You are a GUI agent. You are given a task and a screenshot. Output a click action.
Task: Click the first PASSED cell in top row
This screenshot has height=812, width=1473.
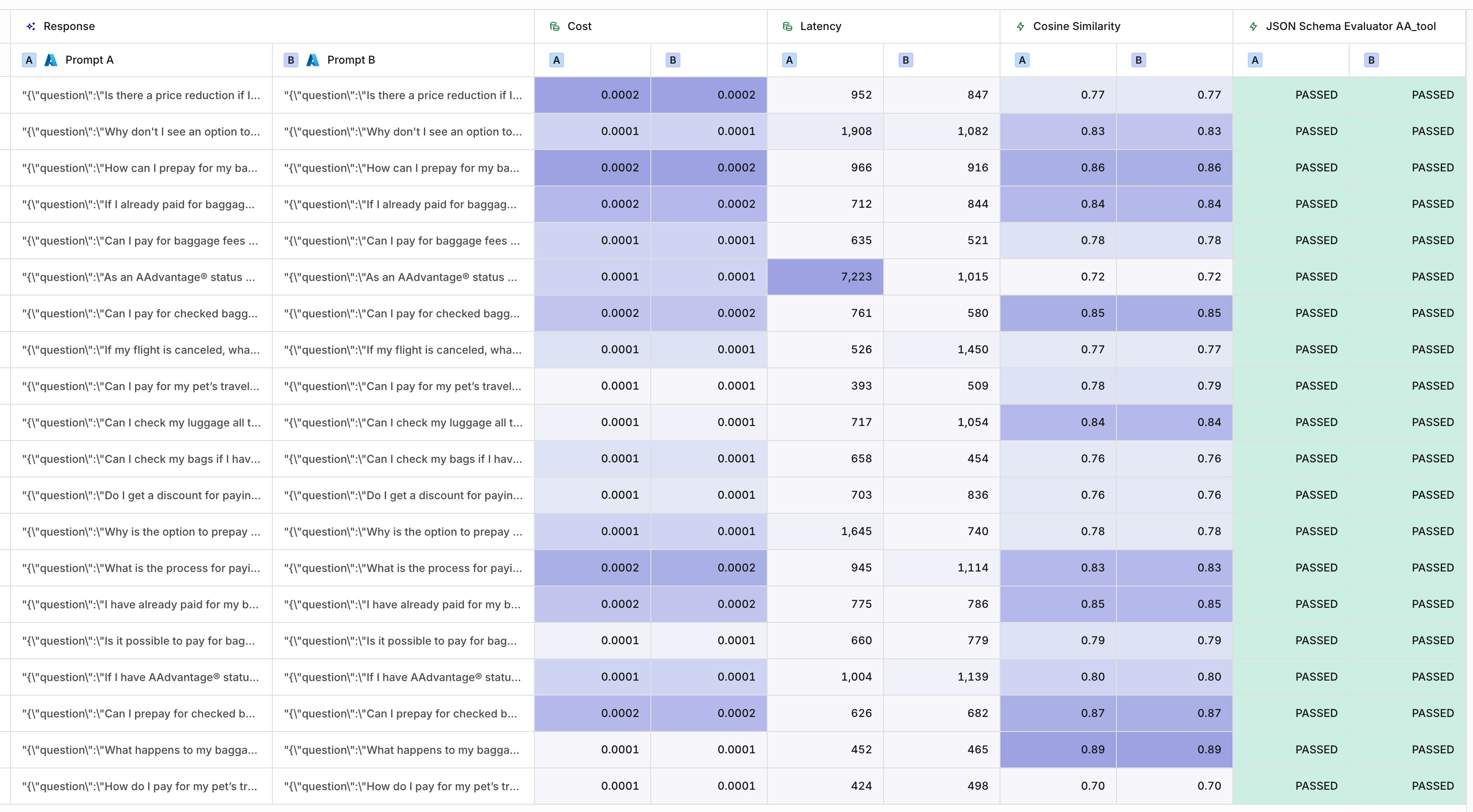(x=1316, y=95)
